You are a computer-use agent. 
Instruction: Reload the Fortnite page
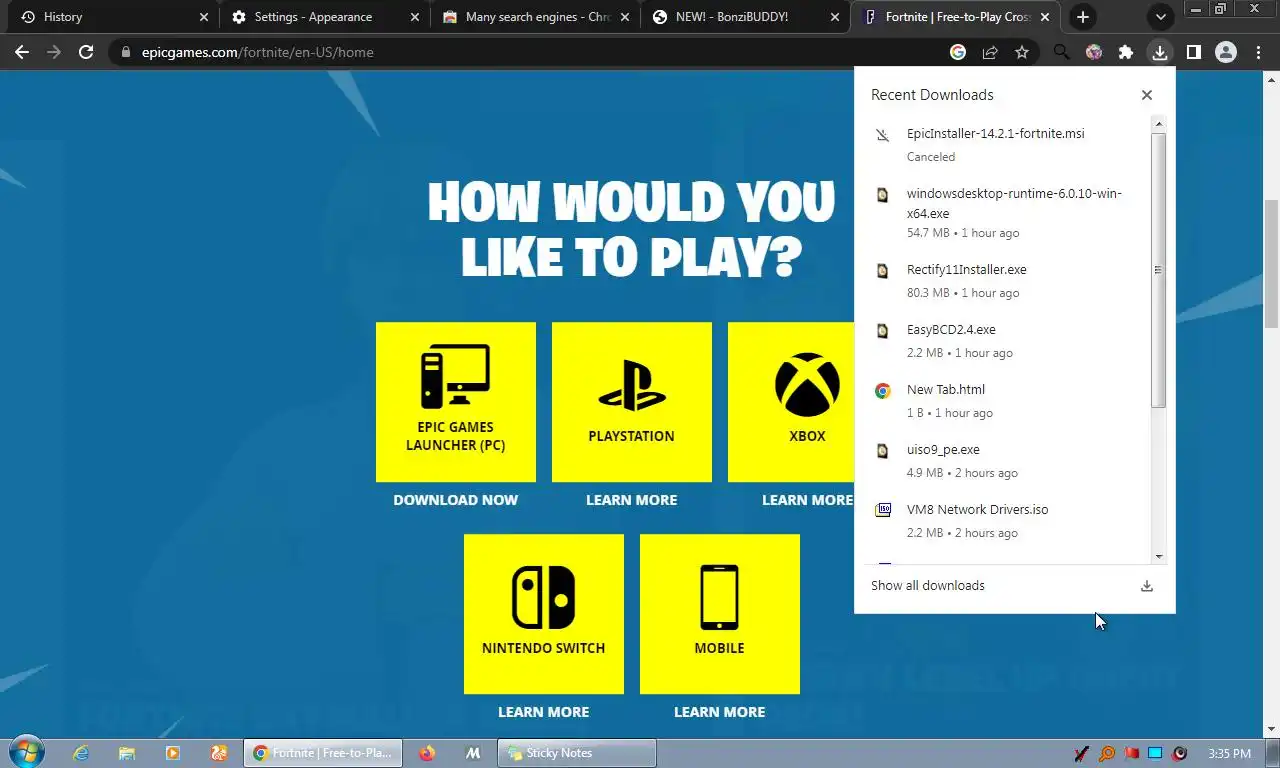[x=86, y=52]
